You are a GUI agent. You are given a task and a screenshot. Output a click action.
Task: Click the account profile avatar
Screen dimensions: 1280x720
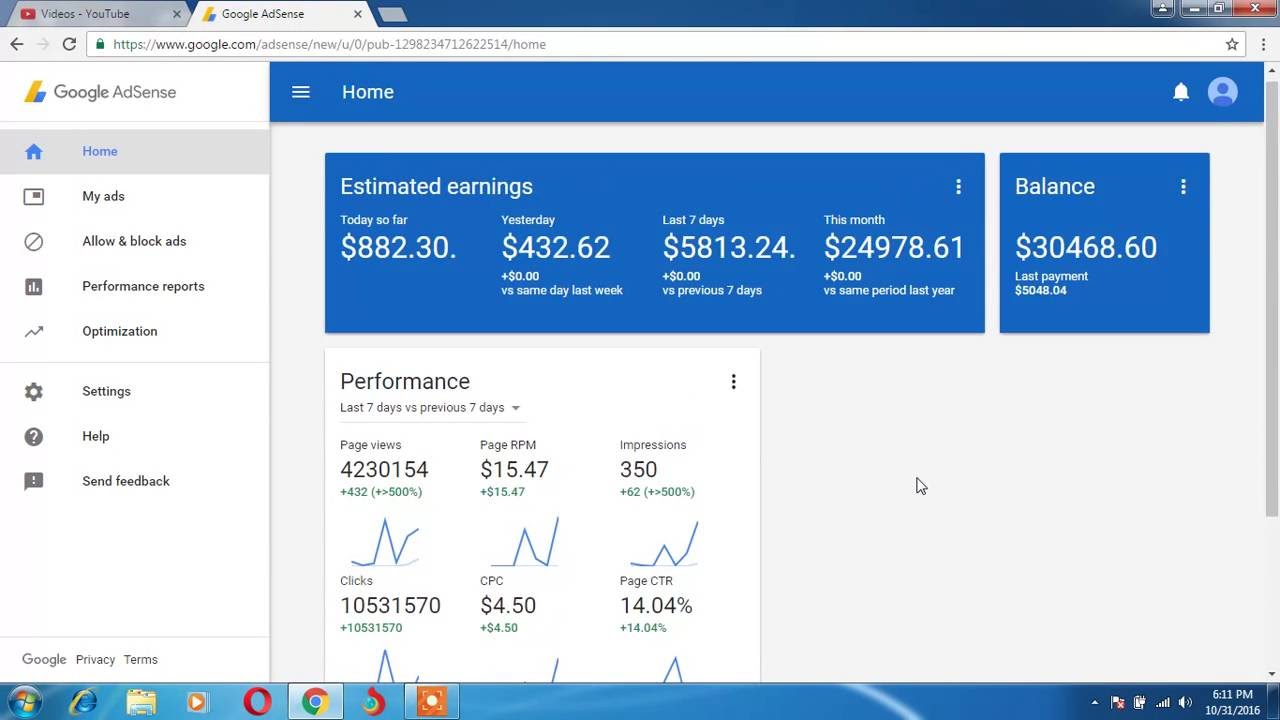click(1222, 91)
